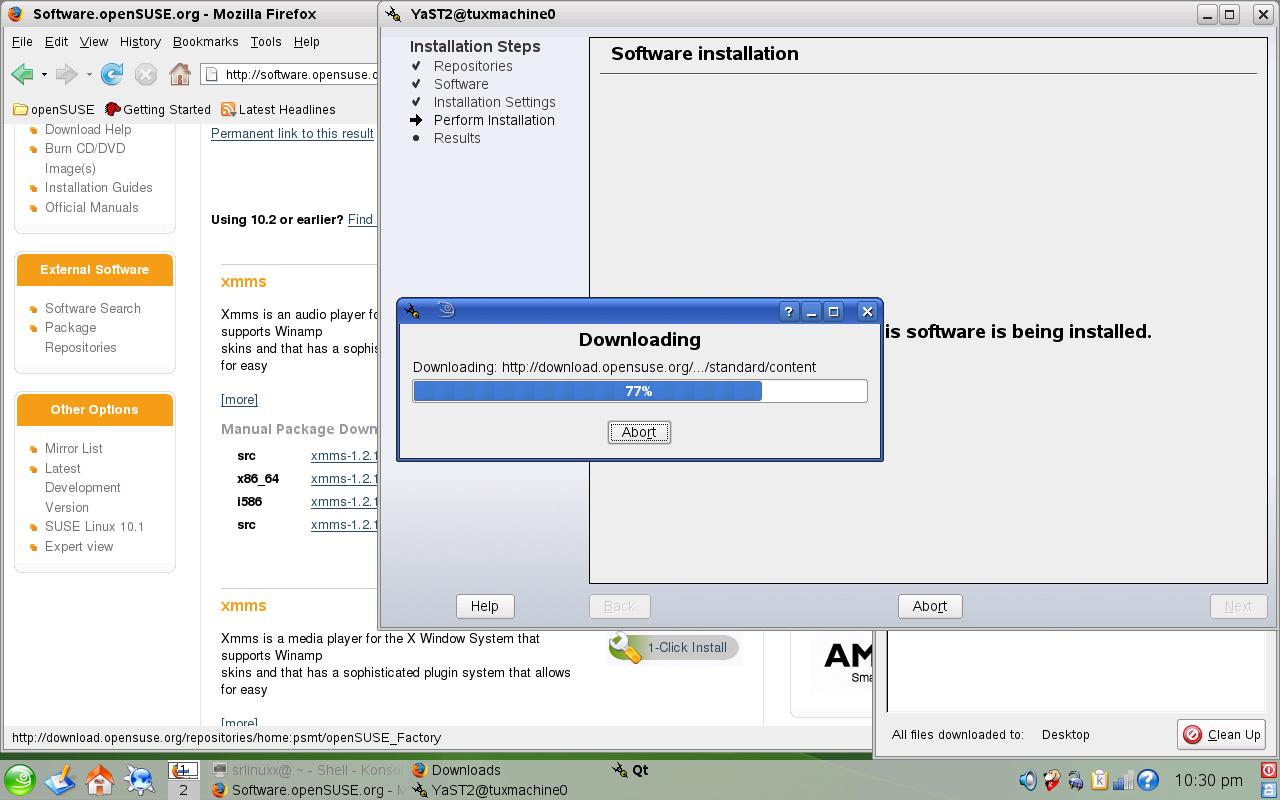Click the YaST2 bottom Abort button
Viewport: 1280px width, 800px height.
[930, 606]
